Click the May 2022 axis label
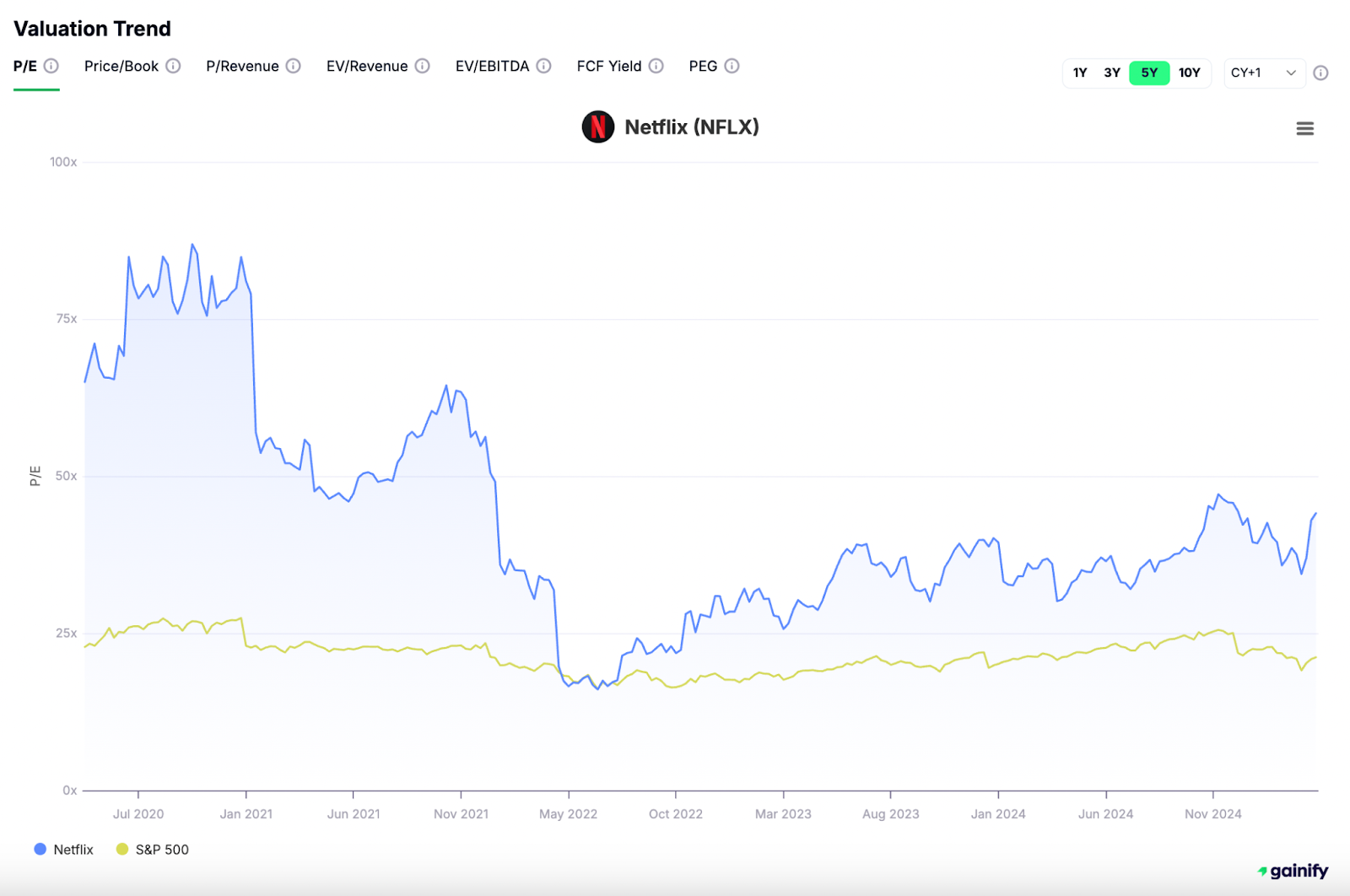The height and width of the screenshot is (896, 1350). pyautogui.click(x=569, y=814)
